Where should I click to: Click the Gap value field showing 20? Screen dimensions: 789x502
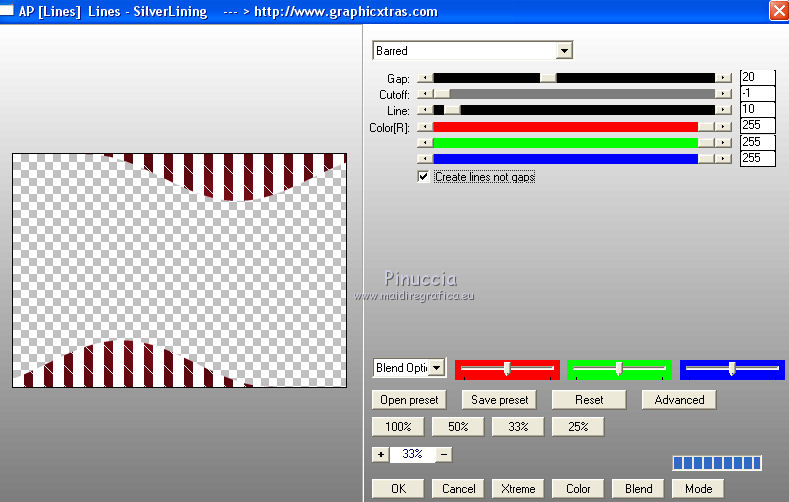pos(757,77)
